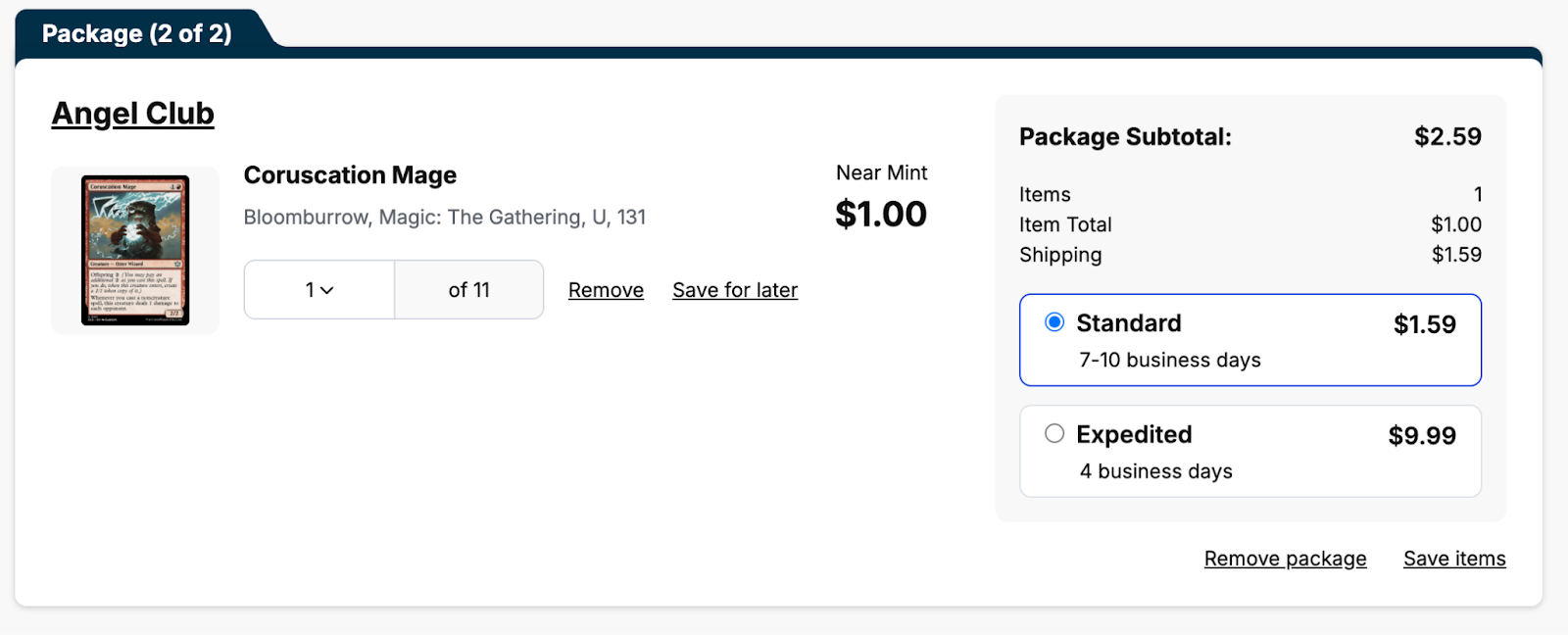Click the Save items link
The image size is (1568, 635).
pos(1454,559)
